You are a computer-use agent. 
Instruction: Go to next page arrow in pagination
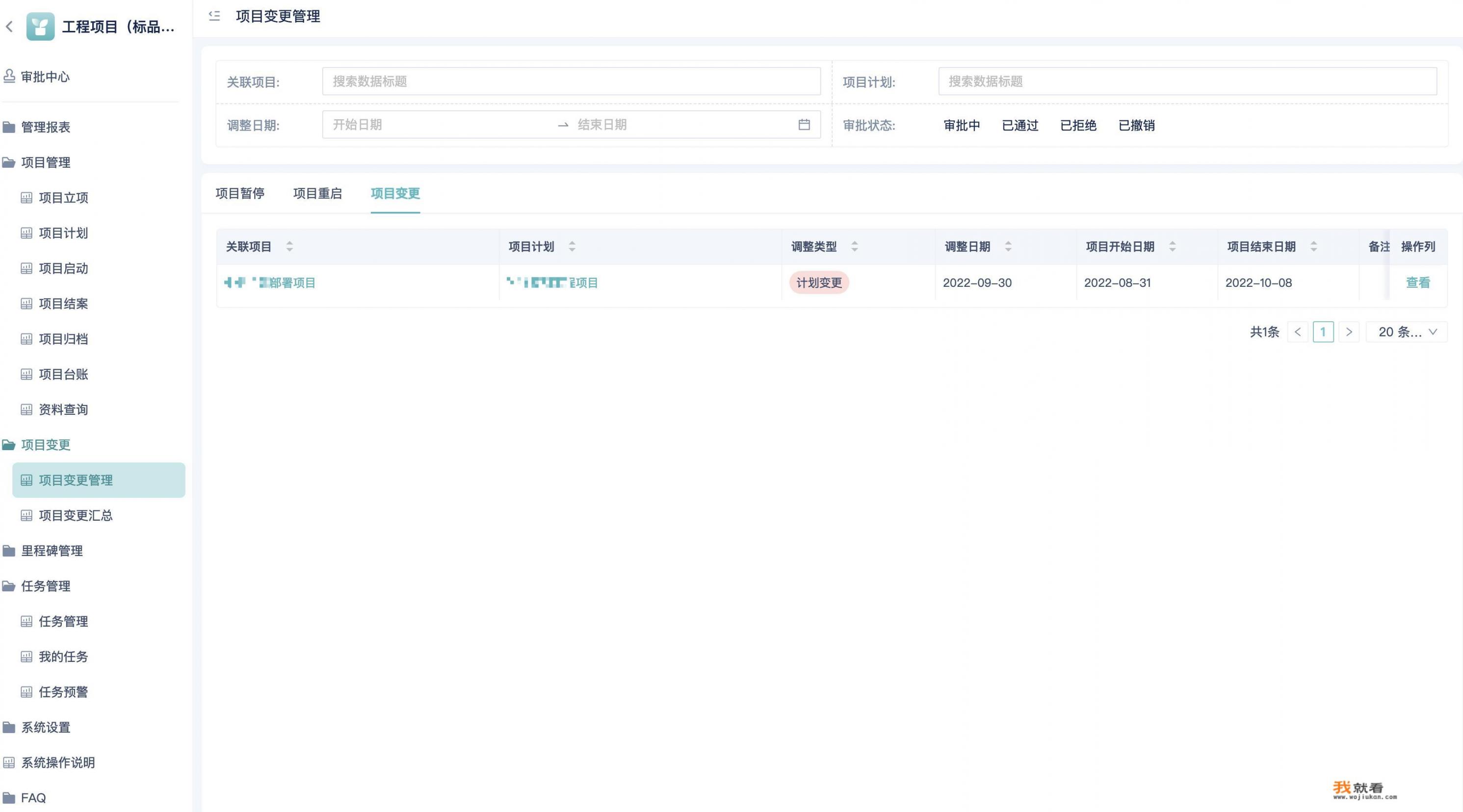coord(1349,332)
